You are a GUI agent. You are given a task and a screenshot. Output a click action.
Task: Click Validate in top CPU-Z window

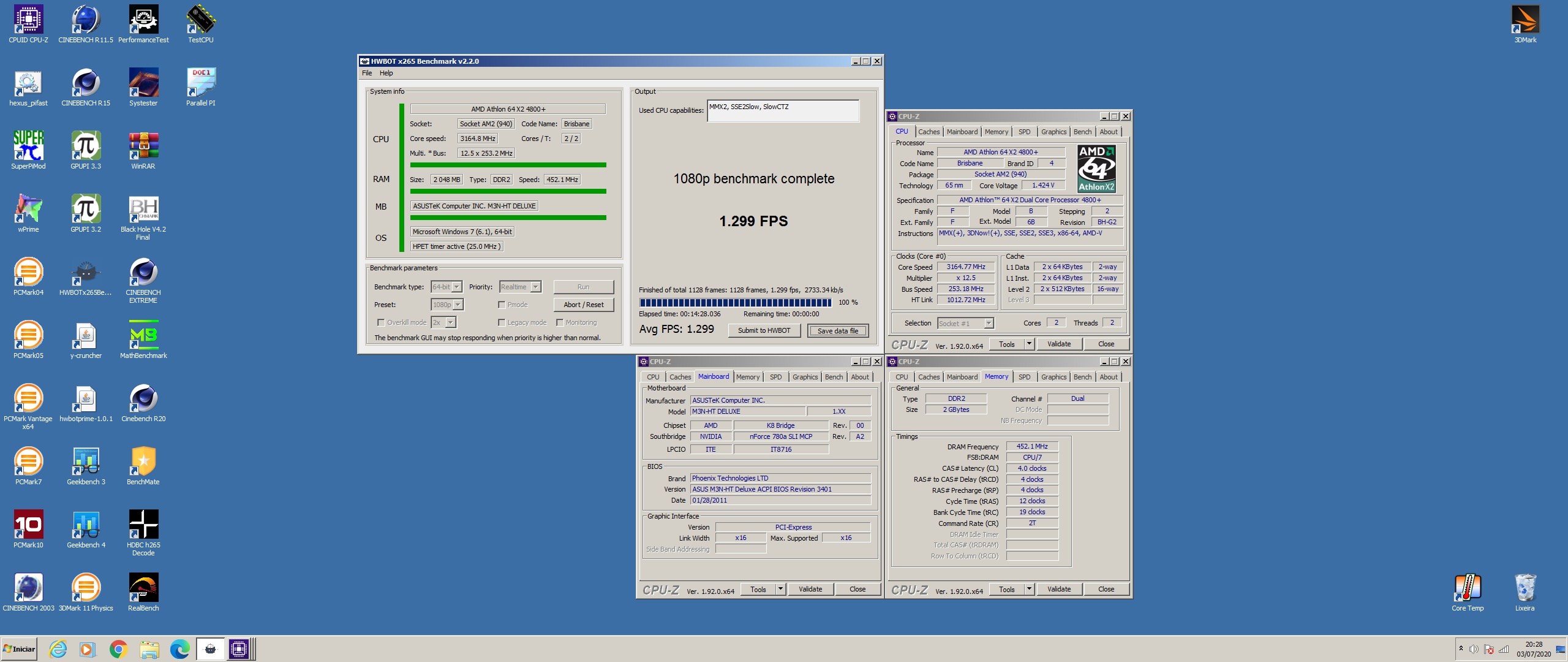pos(1058,344)
